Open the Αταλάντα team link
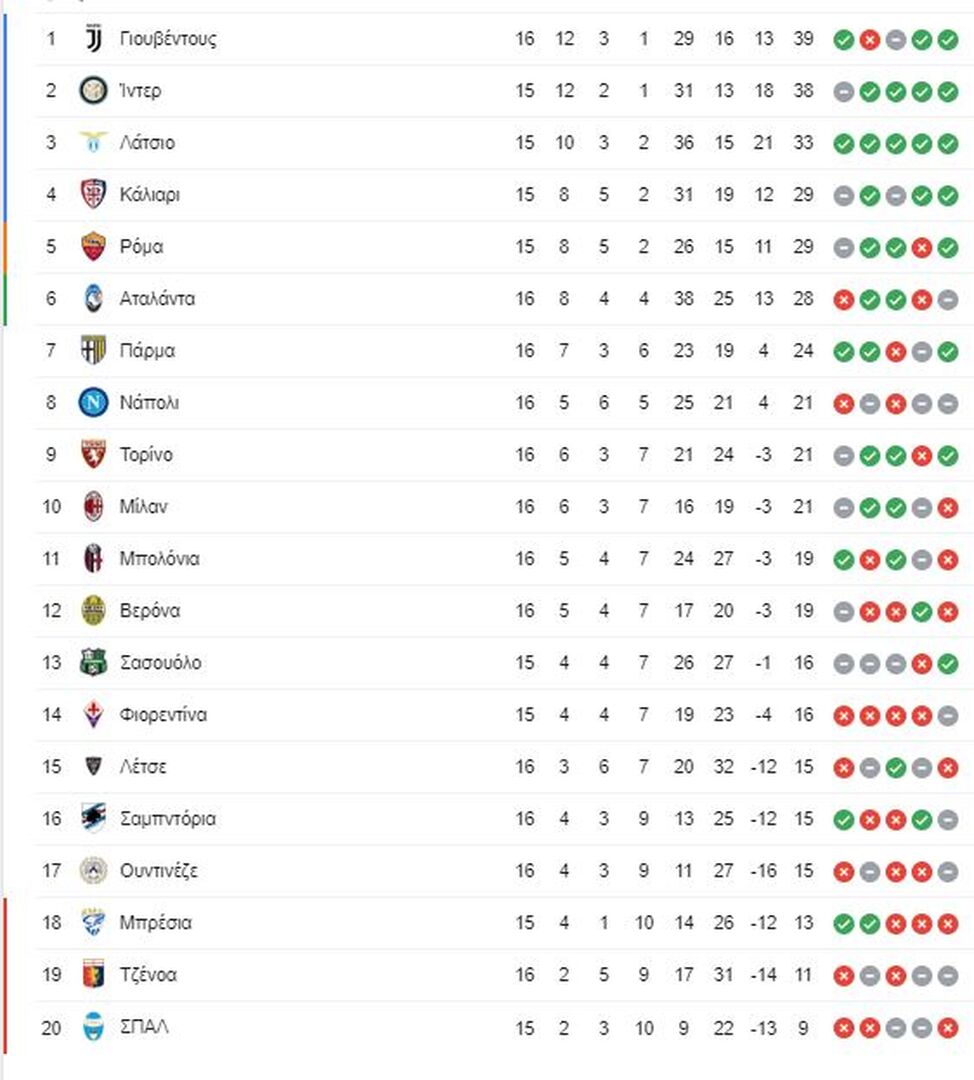Screen dimensions: 974x1080 157,299
